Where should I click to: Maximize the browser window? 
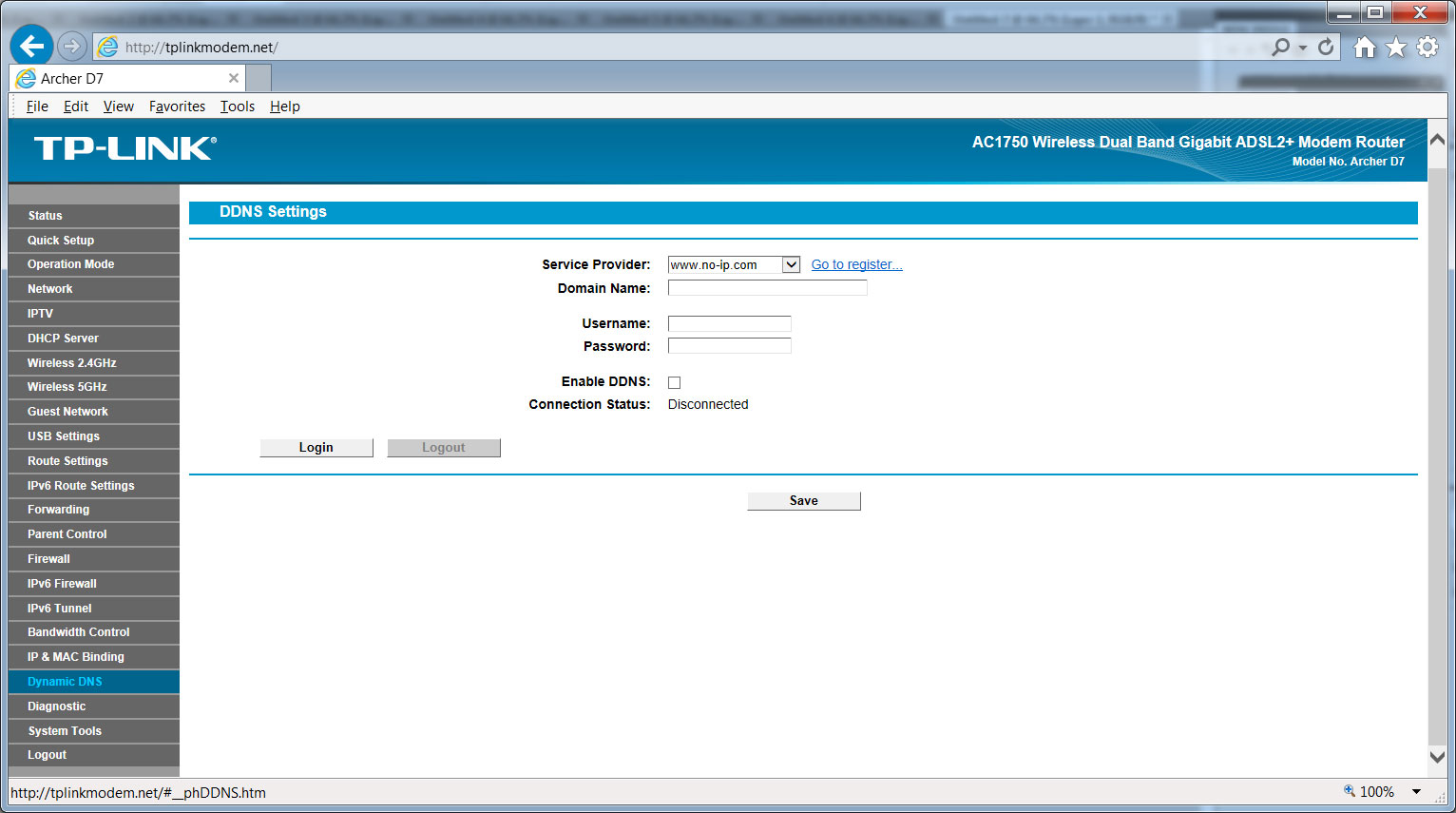point(1375,12)
